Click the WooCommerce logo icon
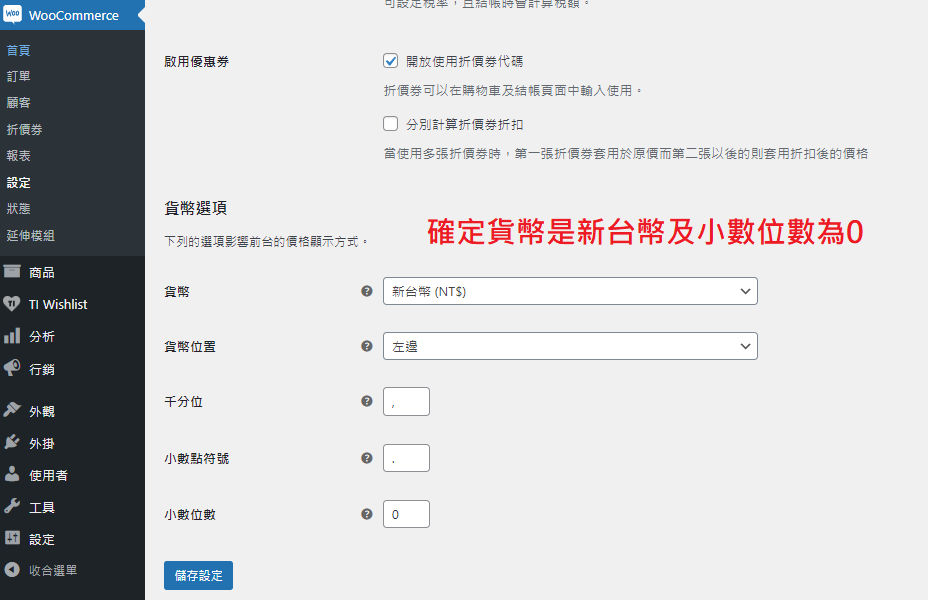 13,15
